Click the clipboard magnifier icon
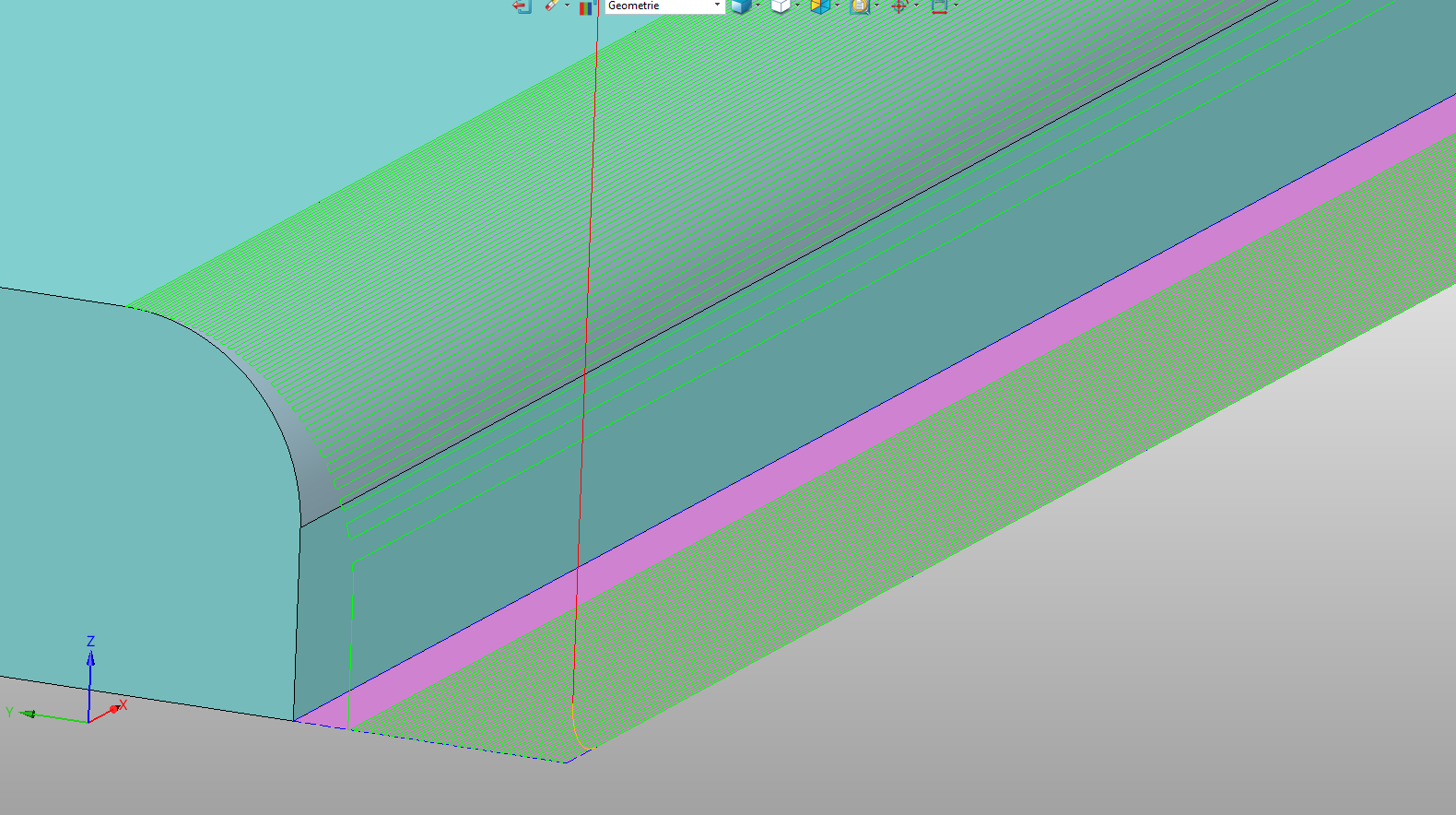The width and height of the screenshot is (1456, 815). (859, 6)
